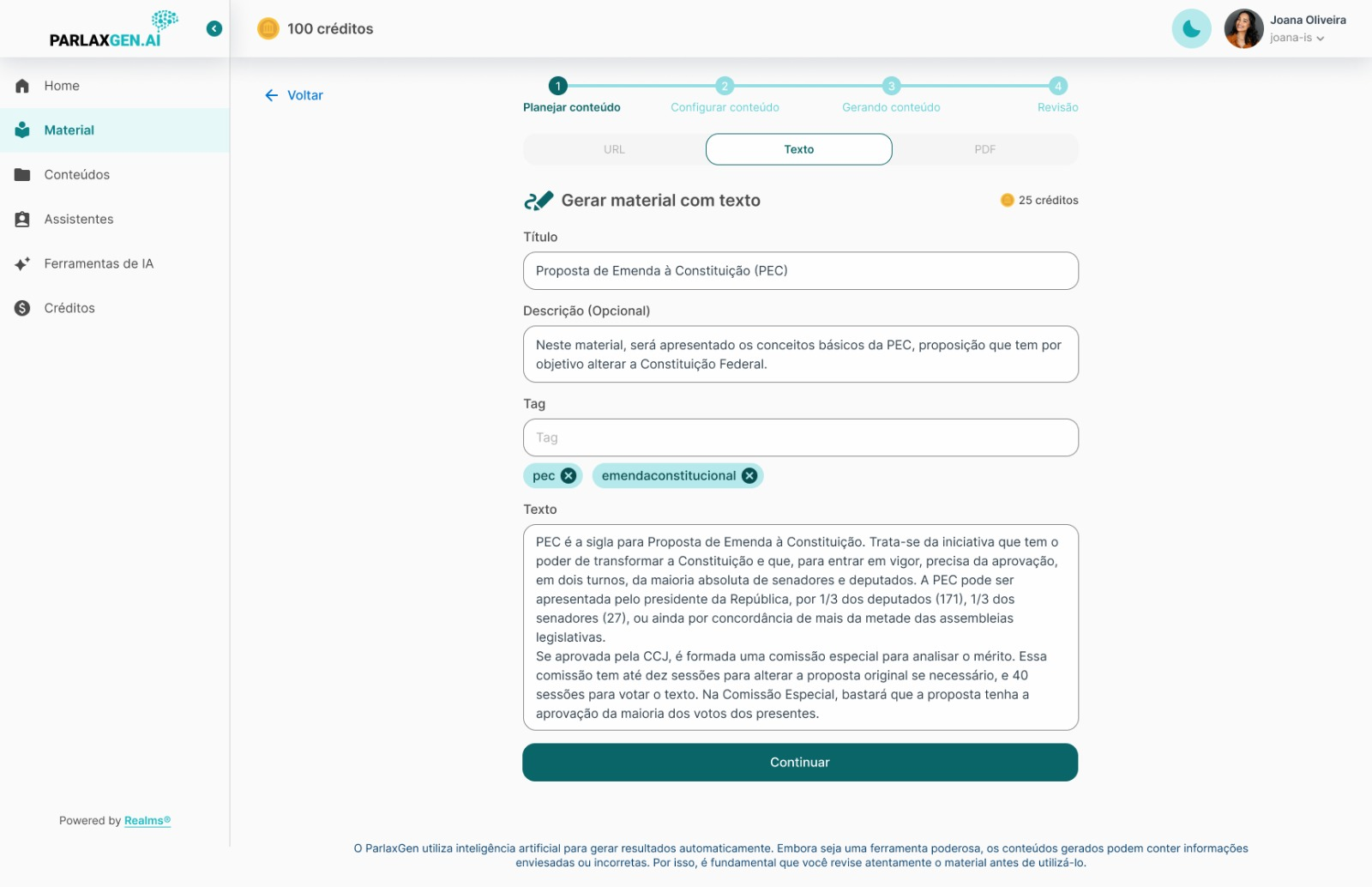Screen dimensions: 1372x887
Task: Open the Realms link in footer
Action: point(147,821)
